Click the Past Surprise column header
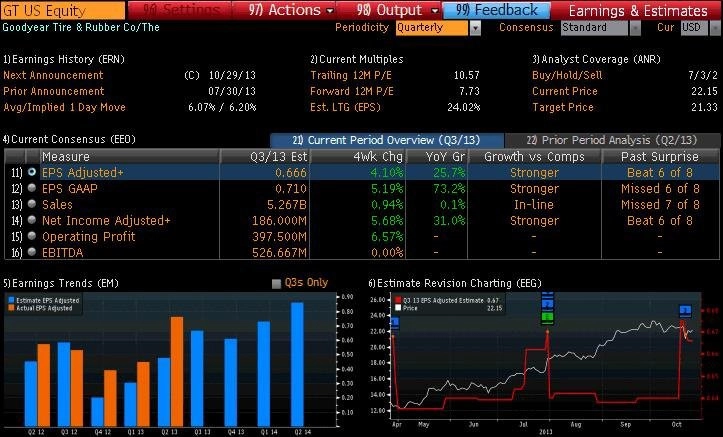The image size is (723, 437). (660, 157)
